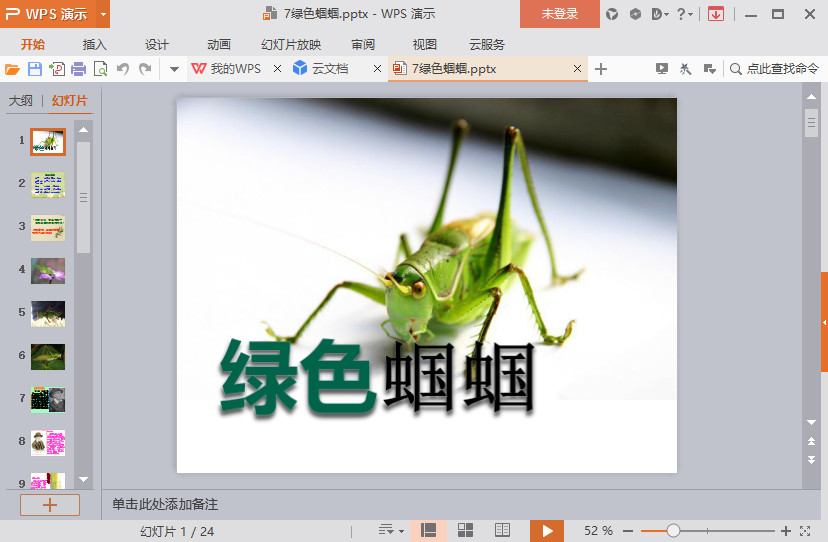Screen dimensions: 828x542
Task: Open the slide sorter view icon
Action: point(465,530)
